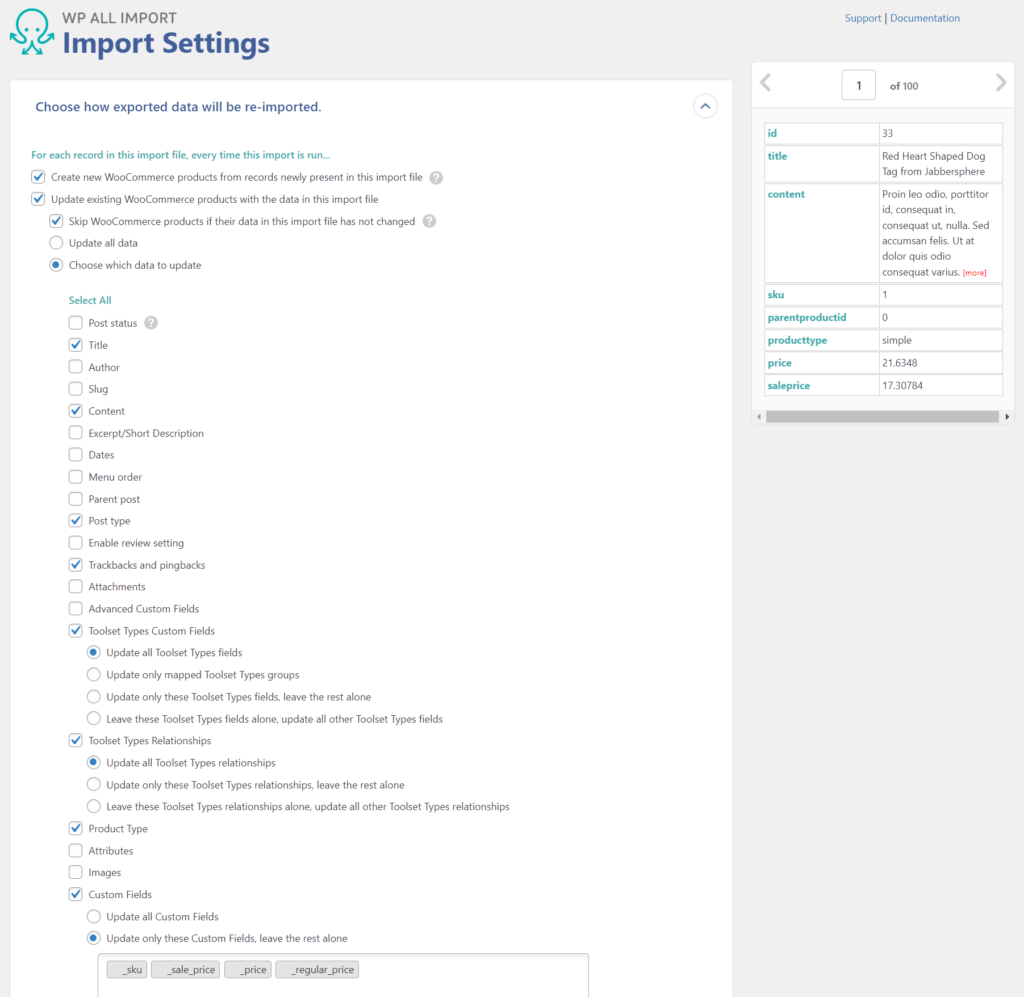Click the saleprice value 17.30784
The image size is (1024, 997).
tap(903, 386)
